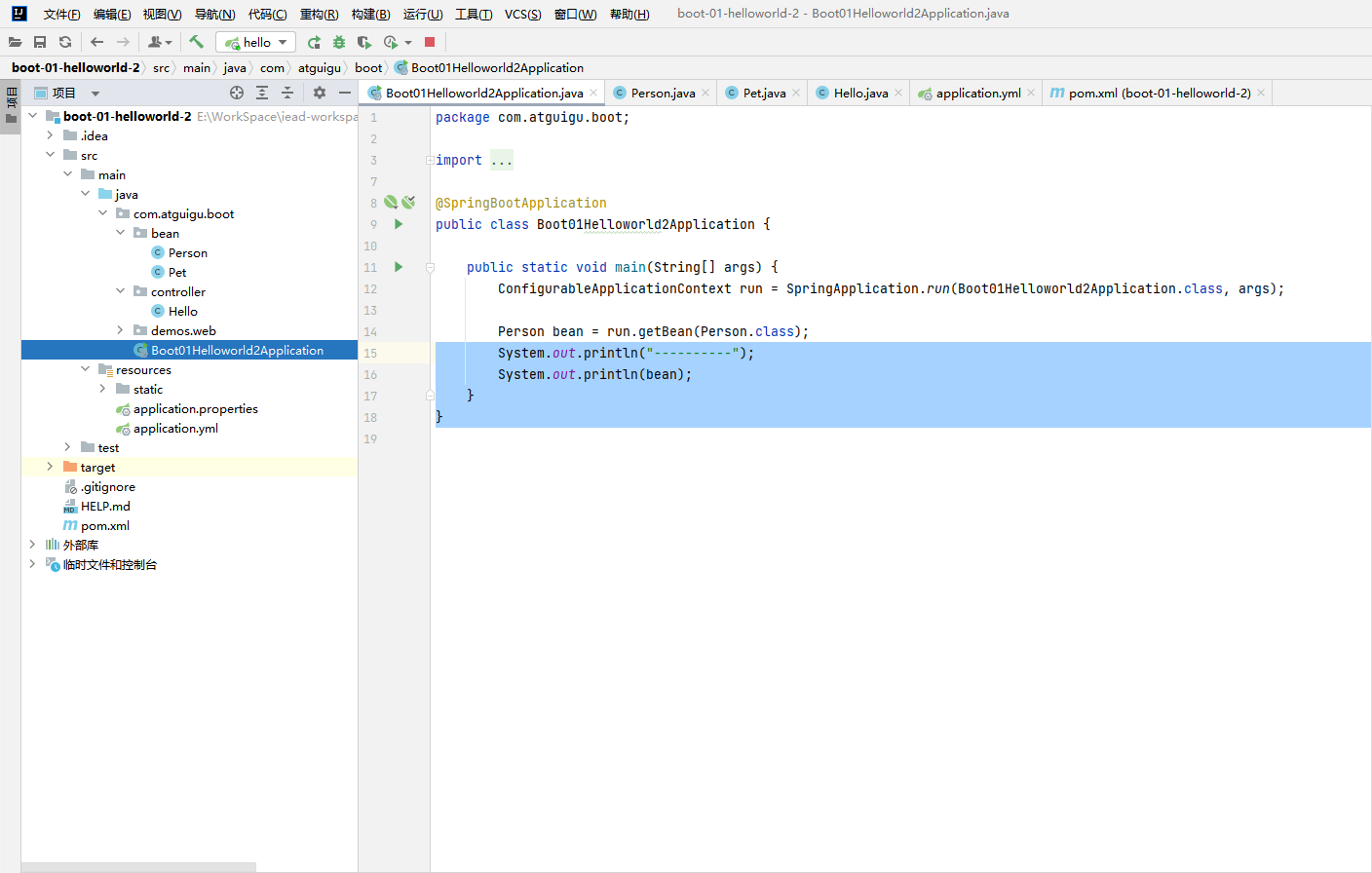This screenshot has height=873, width=1372.
Task: Click the run gutter arrow on line 9
Action: (399, 224)
